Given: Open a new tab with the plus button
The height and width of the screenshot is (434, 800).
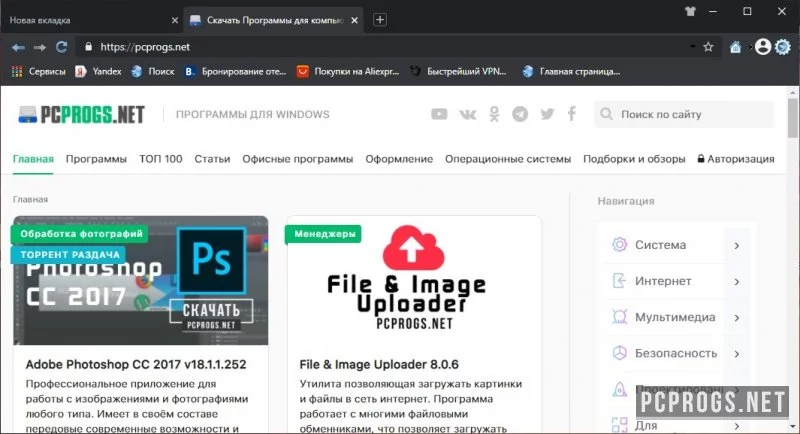Looking at the screenshot, I should pyautogui.click(x=380, y=19).
